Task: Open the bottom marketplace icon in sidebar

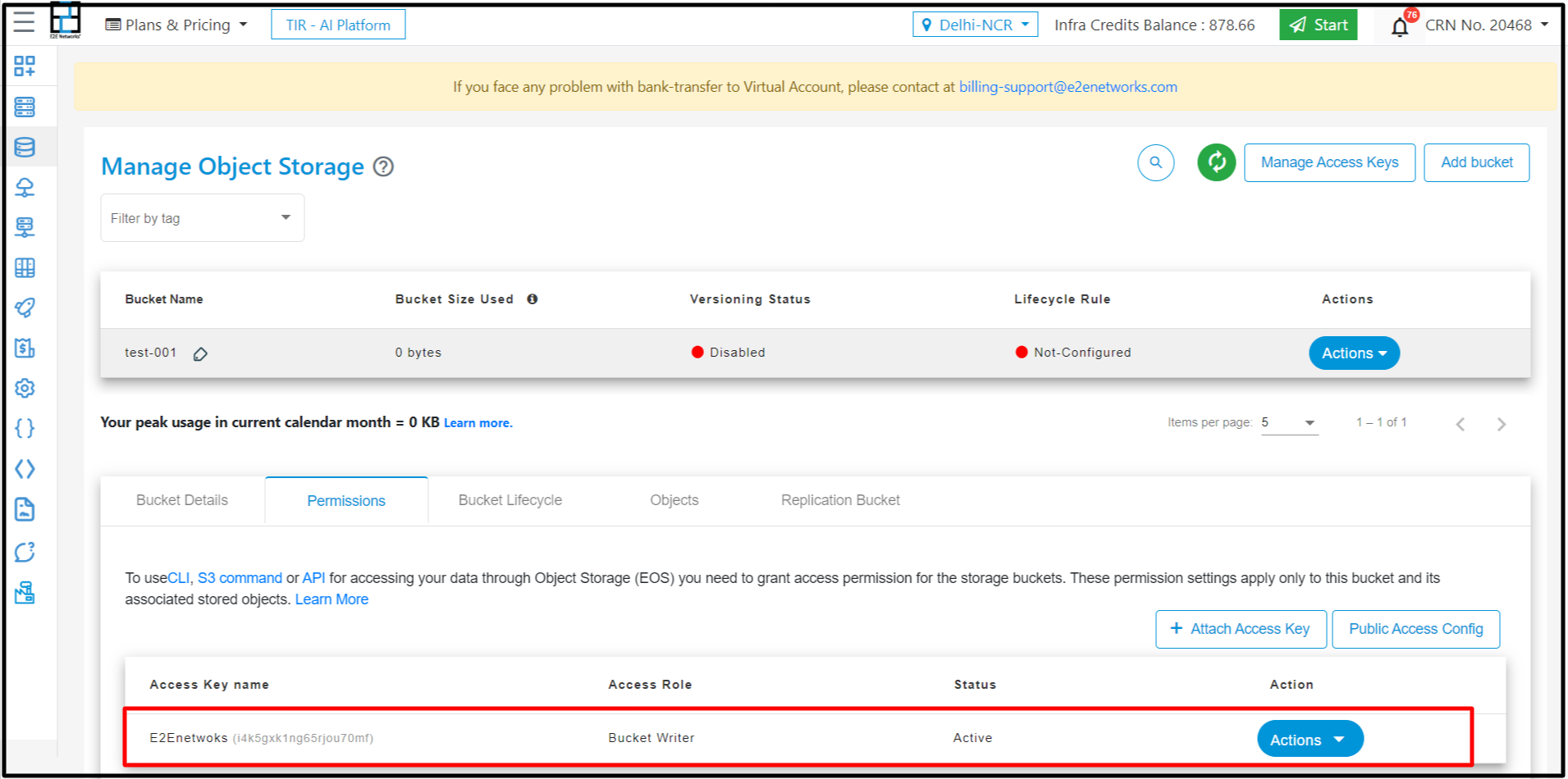Action: click(25, 593)
